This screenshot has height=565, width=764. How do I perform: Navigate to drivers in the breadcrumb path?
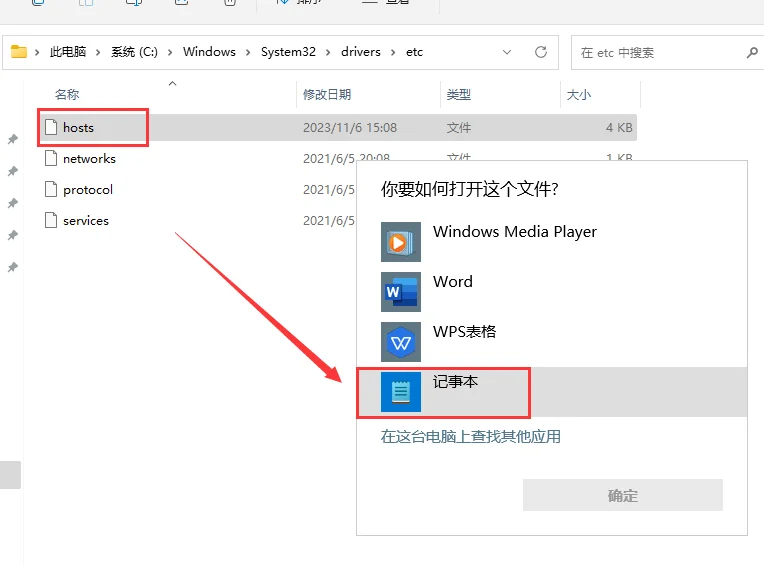360,52
